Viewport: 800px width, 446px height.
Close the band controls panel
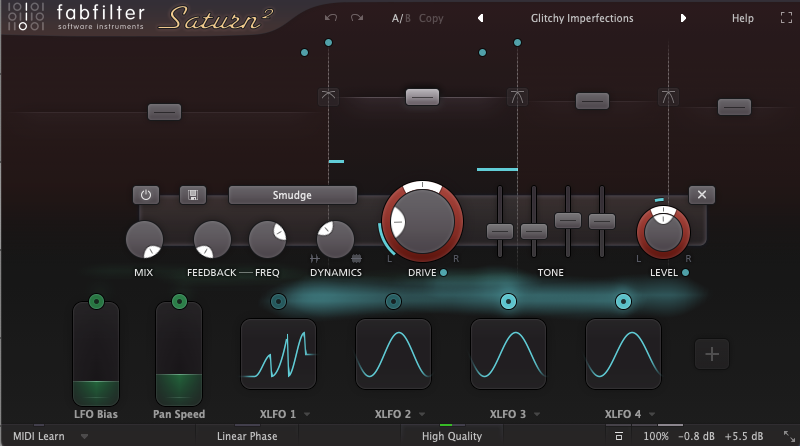(702, 194)
